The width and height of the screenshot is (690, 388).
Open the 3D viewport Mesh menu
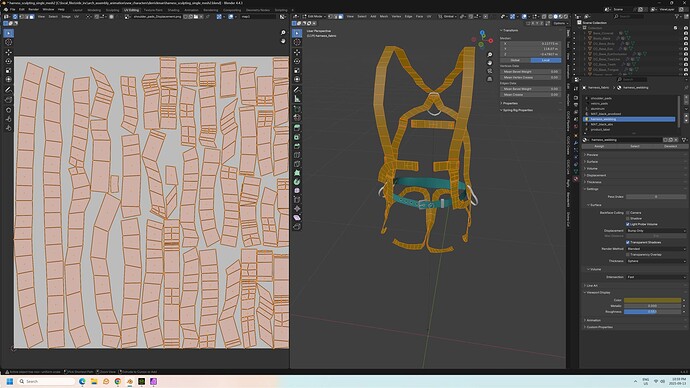coord(384,16)
